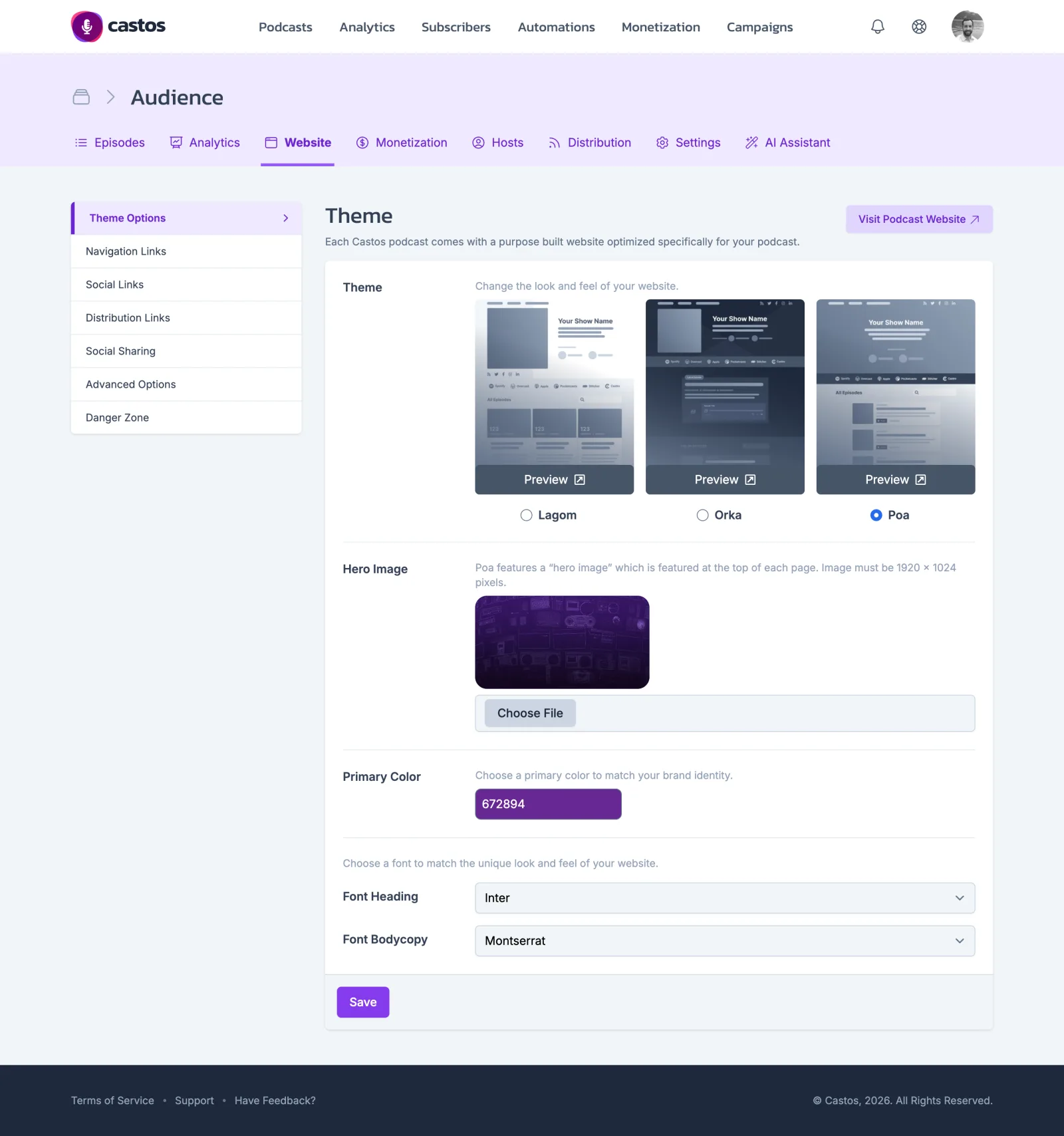Open Navigation Links in the sidebar

[x=186, y=251]
